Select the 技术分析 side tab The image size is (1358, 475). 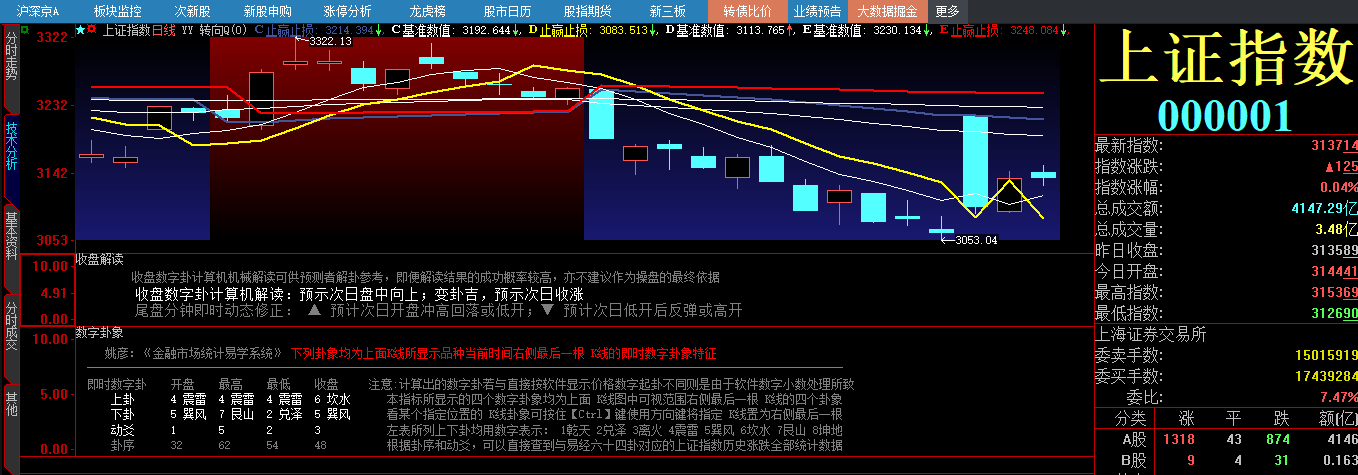click(x=11, y=158)
